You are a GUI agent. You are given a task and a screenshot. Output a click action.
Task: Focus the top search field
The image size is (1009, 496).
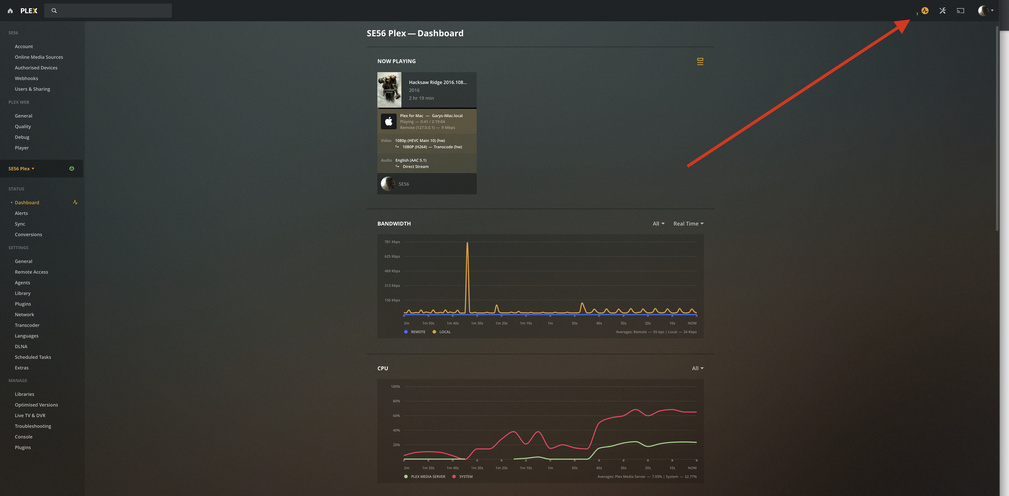pyautogui.click(x=108, y=11)
